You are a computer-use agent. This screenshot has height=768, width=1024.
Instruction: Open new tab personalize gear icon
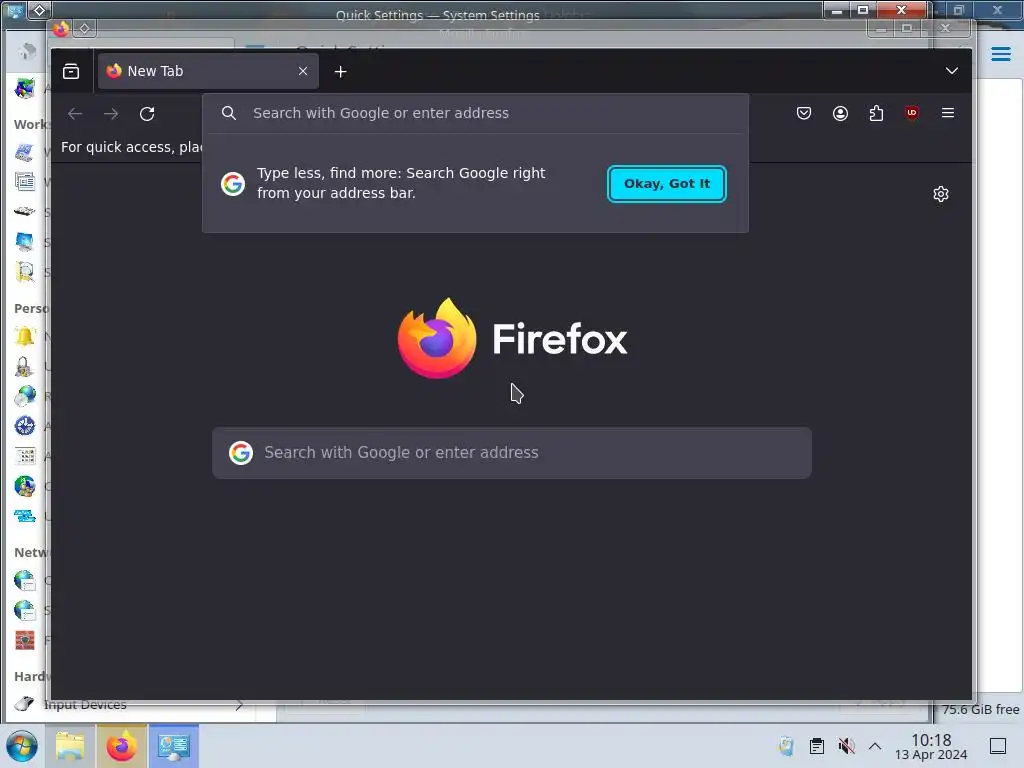[x=940, y=194]
